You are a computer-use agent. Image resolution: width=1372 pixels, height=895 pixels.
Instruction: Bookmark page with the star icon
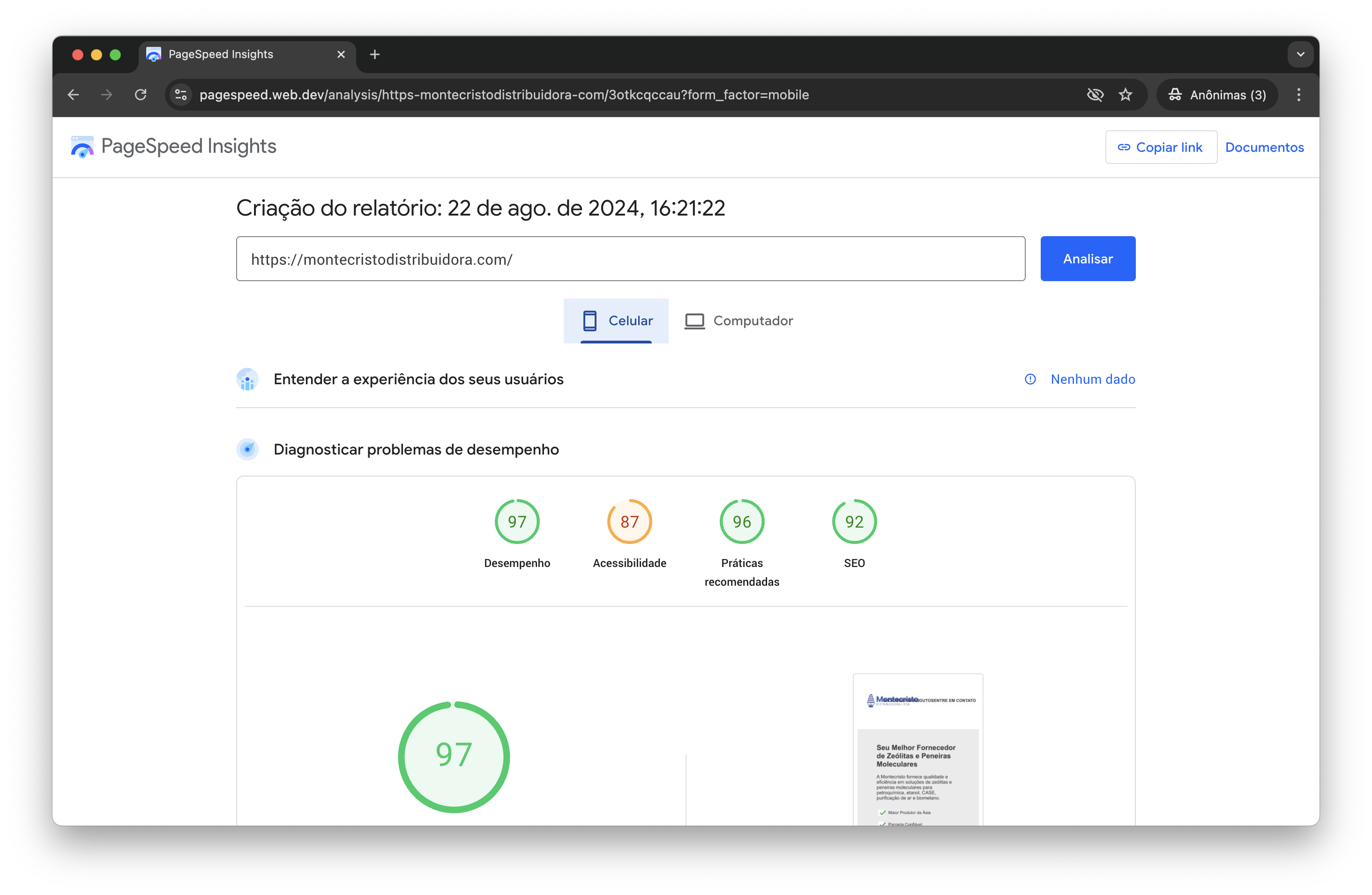tap(1125, 95)
